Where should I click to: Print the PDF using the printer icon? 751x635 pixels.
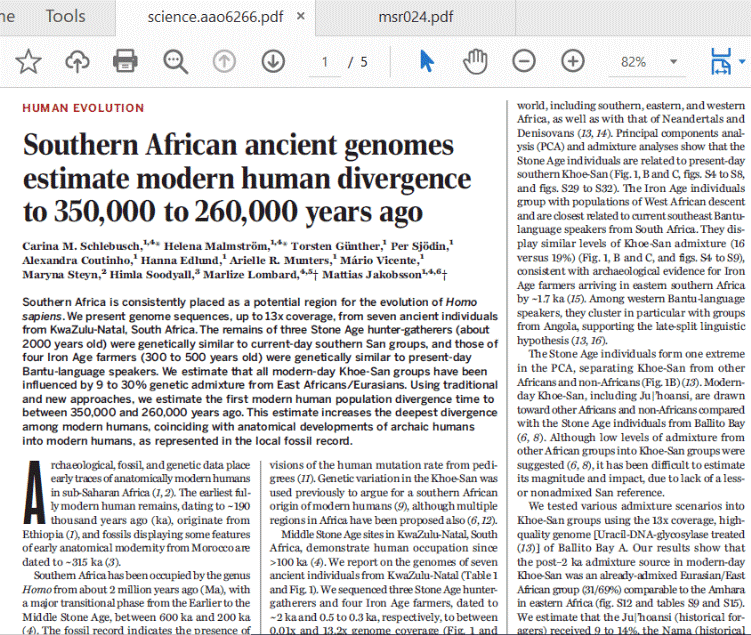click(125, 61)
